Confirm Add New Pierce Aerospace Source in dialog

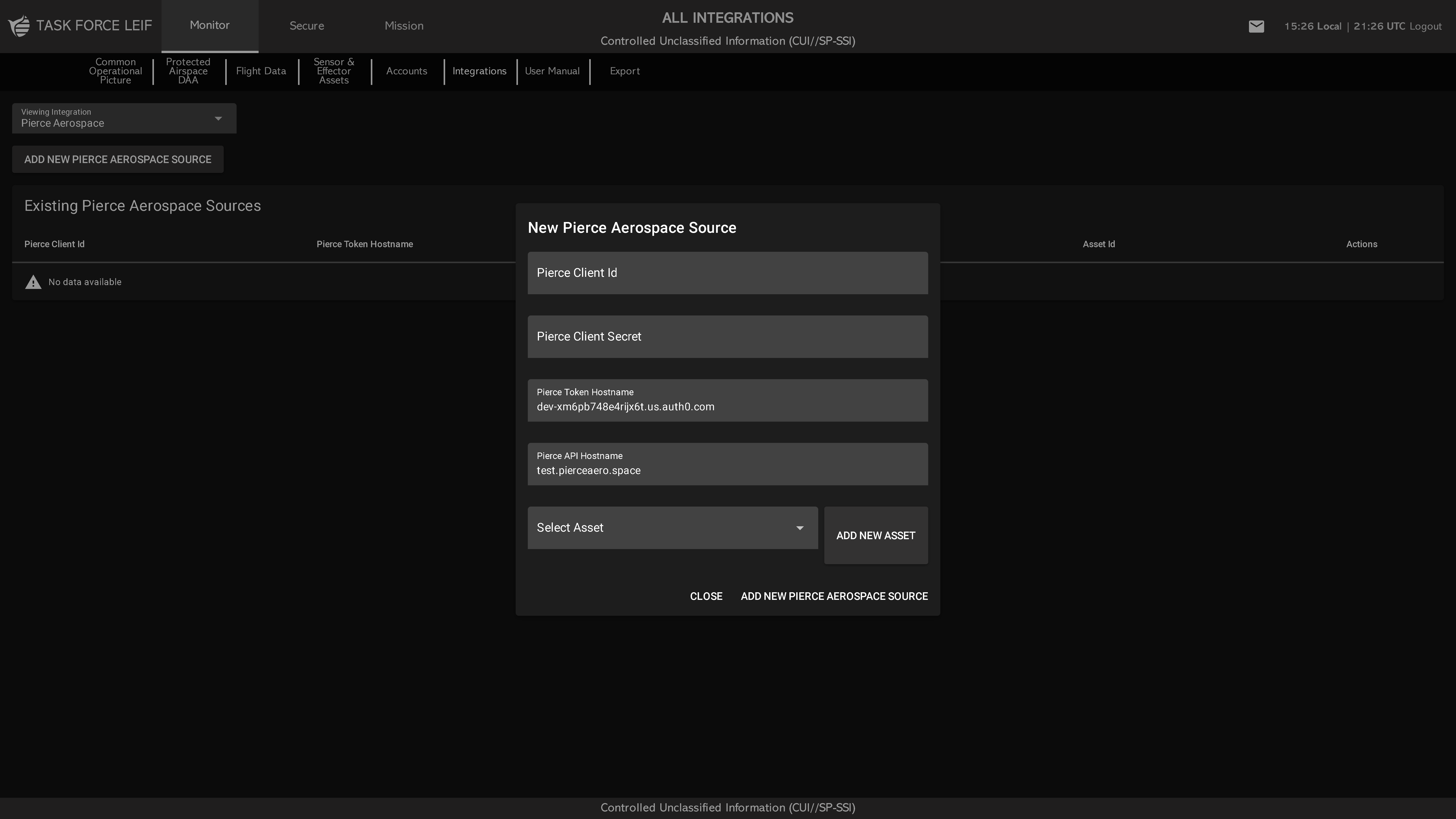click(x=834, y=596)
